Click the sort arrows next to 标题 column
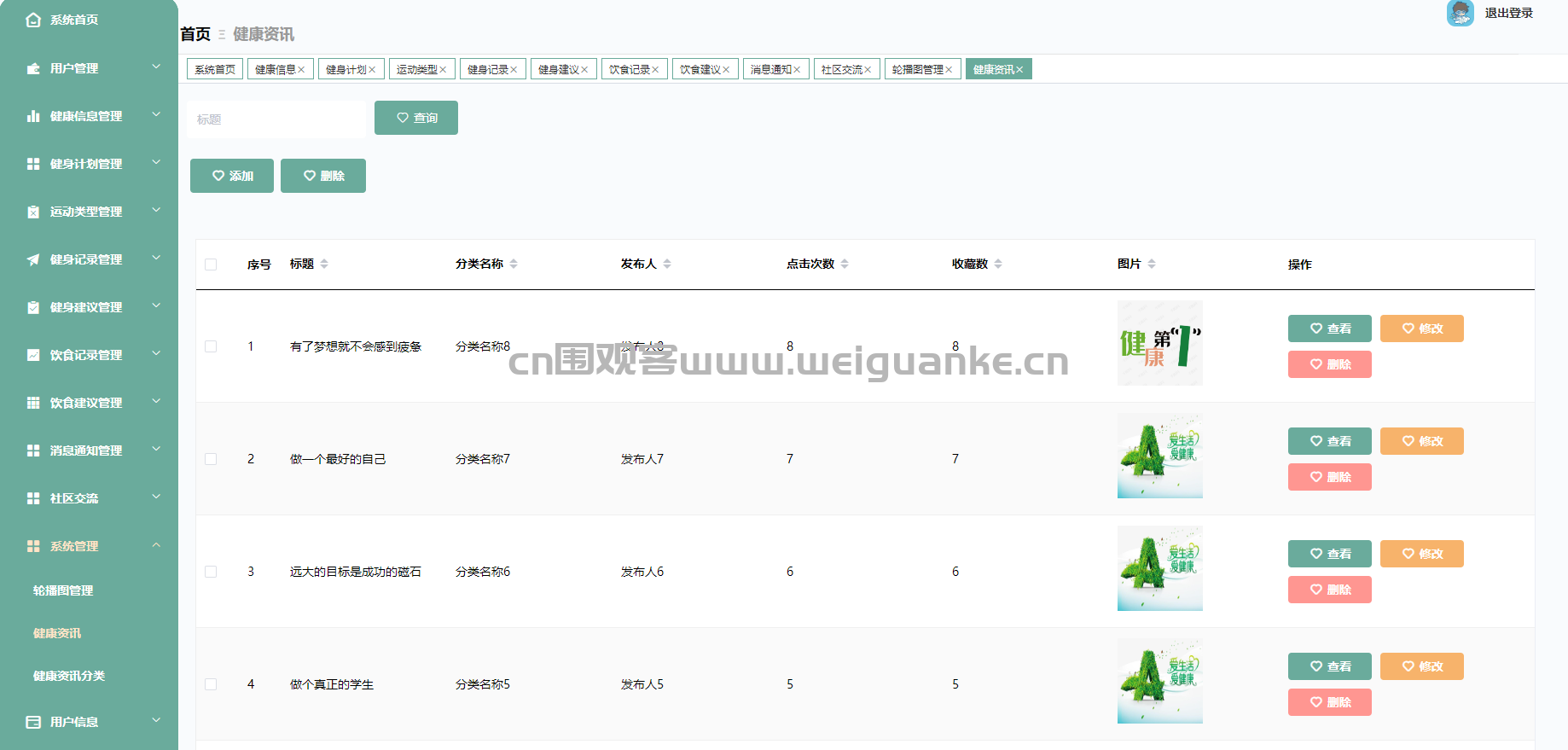The width and height of the screenshot is (1568, 750). point(324,265)
